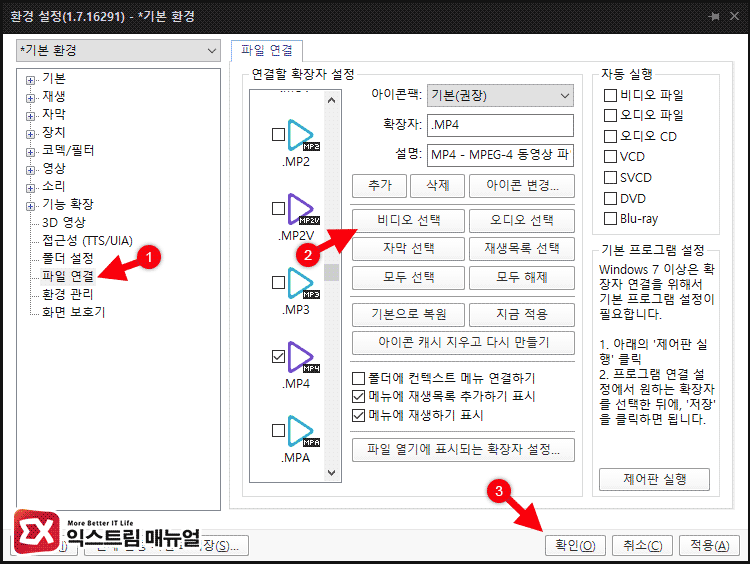Screen dimensions: 750x564
Task: Expand the 자막 tree node
Action: tap(30, 116)
